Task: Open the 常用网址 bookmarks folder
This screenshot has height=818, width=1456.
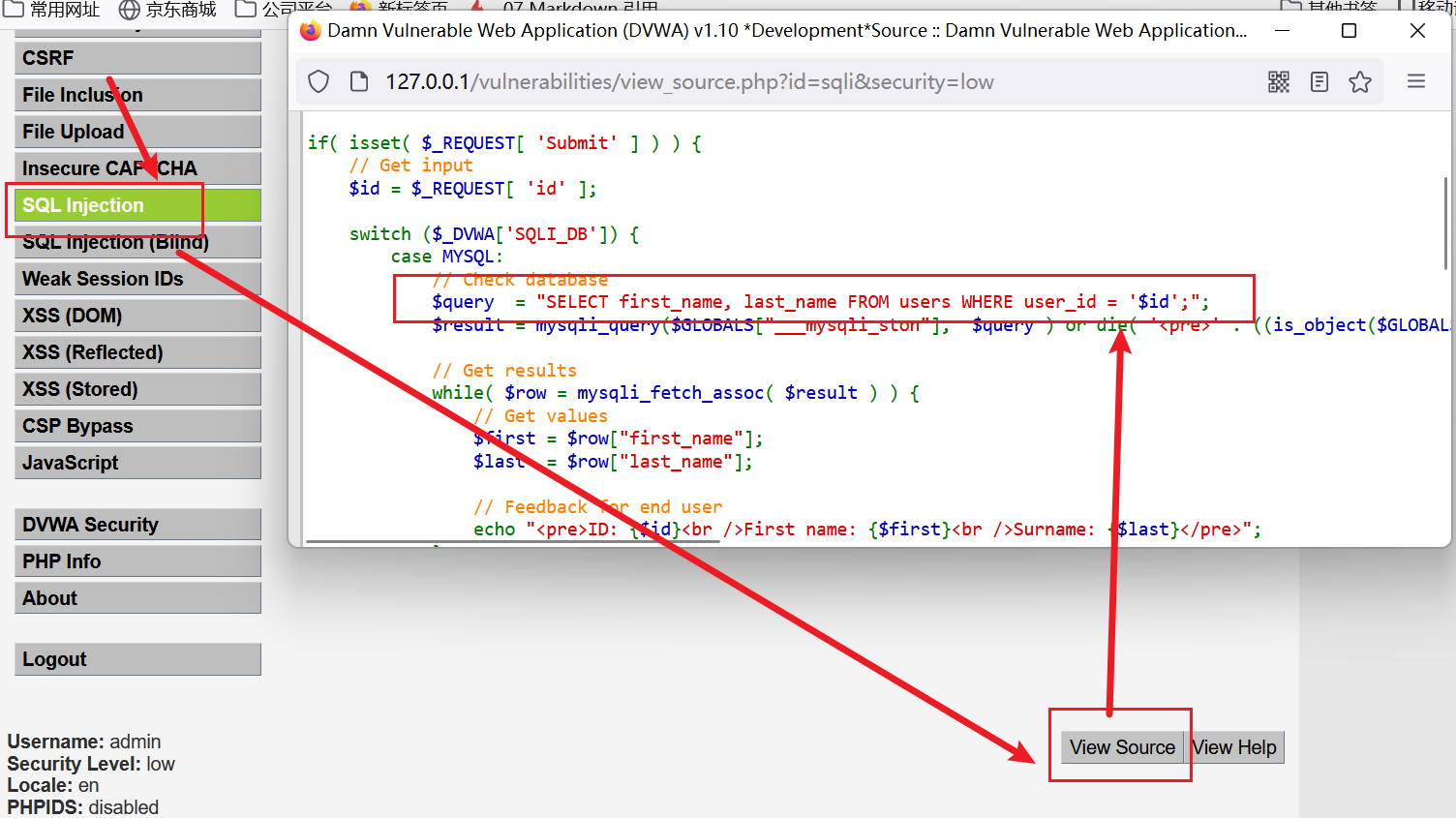Action: (x=53, y=10)
